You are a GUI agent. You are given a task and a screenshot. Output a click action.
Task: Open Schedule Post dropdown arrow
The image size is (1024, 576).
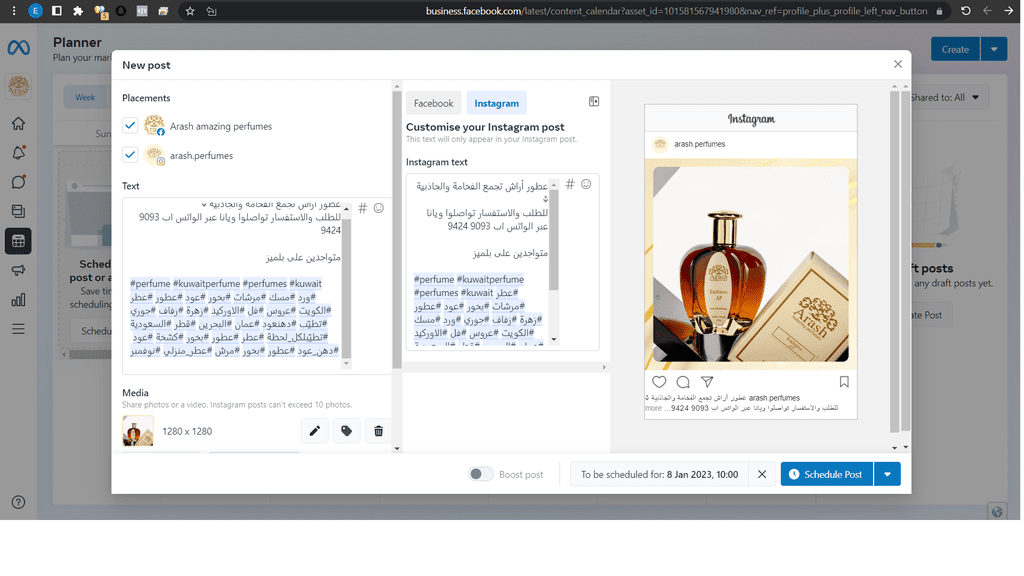click(887, 474)
